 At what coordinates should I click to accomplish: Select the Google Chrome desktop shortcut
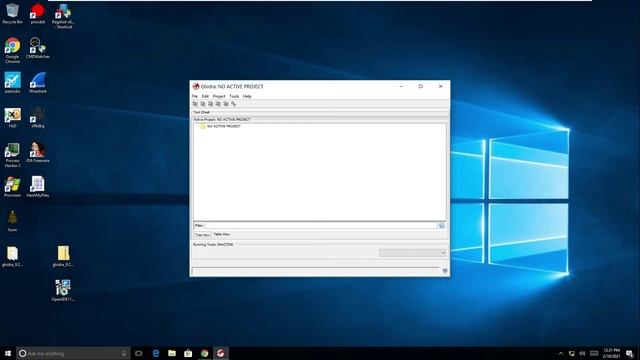[12, 50]
